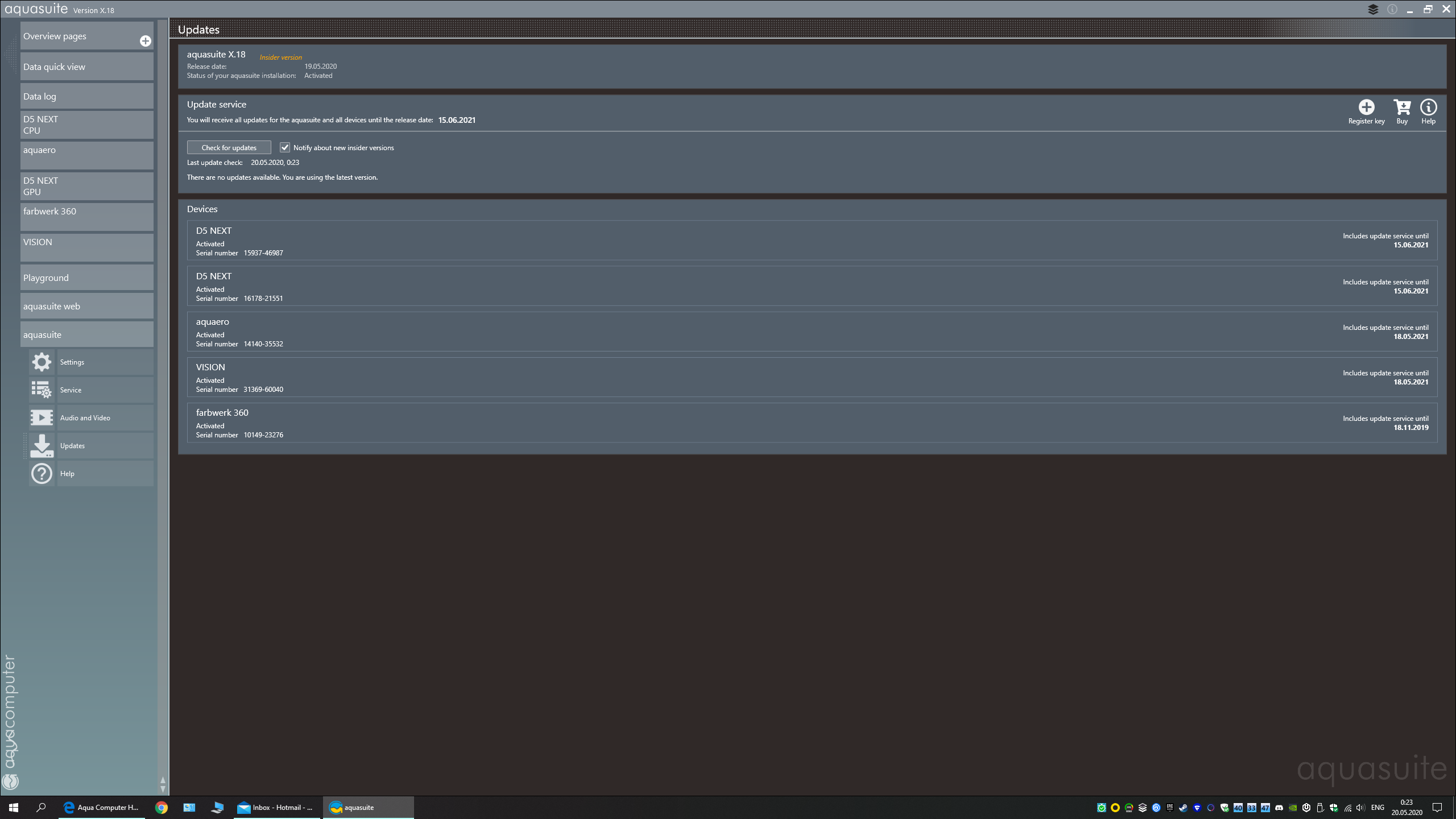Screen dimensions: 1456x819
Task: Click the Help info icon in Update service
Action: coord(1428,107)
